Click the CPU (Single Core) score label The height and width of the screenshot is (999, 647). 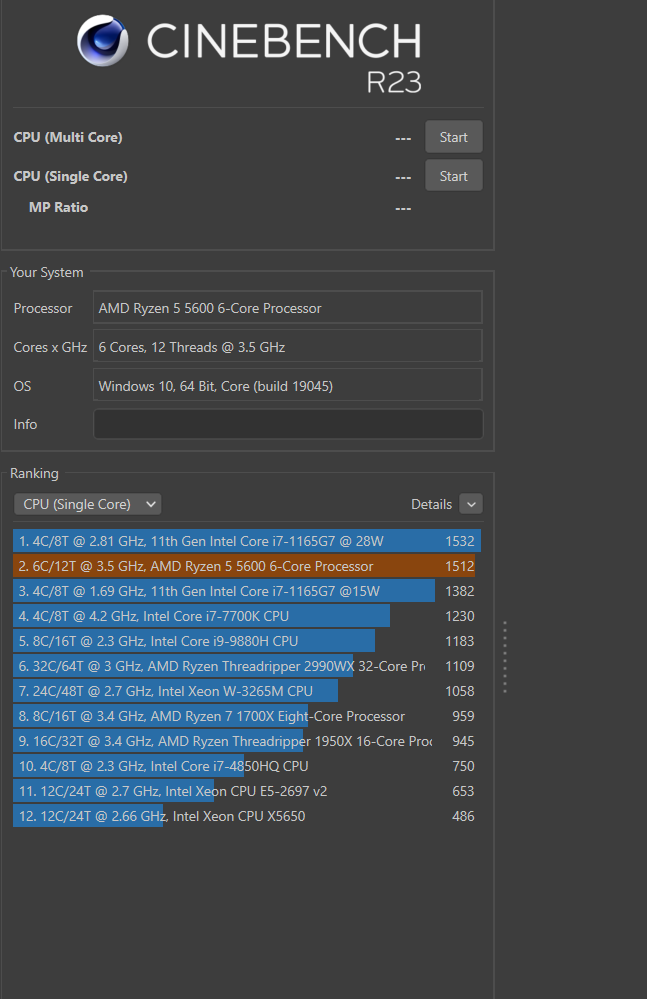coord(70,176)
